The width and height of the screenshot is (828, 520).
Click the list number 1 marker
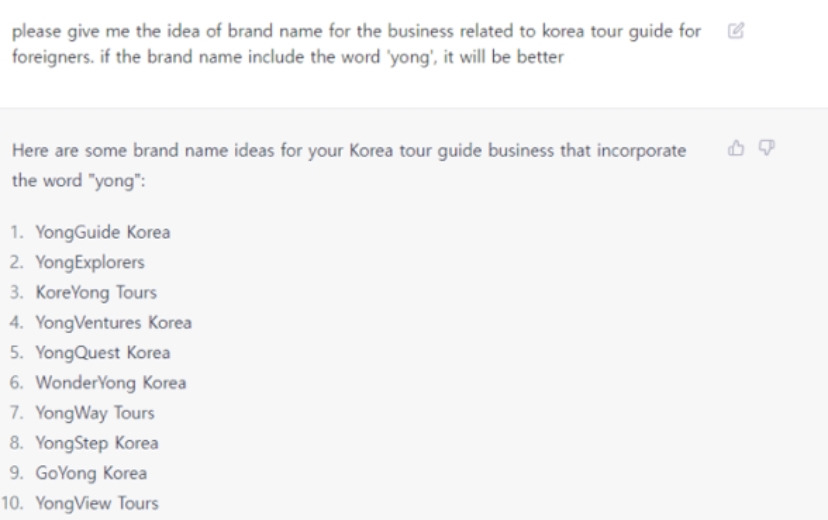click(x=17, y=232)
